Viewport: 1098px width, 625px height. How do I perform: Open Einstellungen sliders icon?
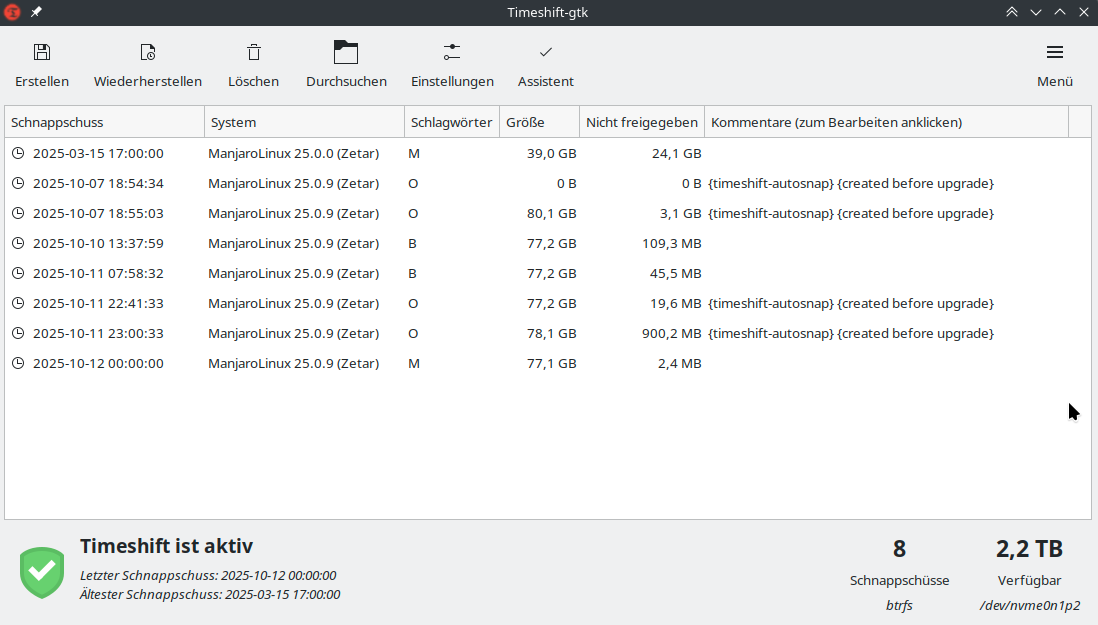point(452,52)
